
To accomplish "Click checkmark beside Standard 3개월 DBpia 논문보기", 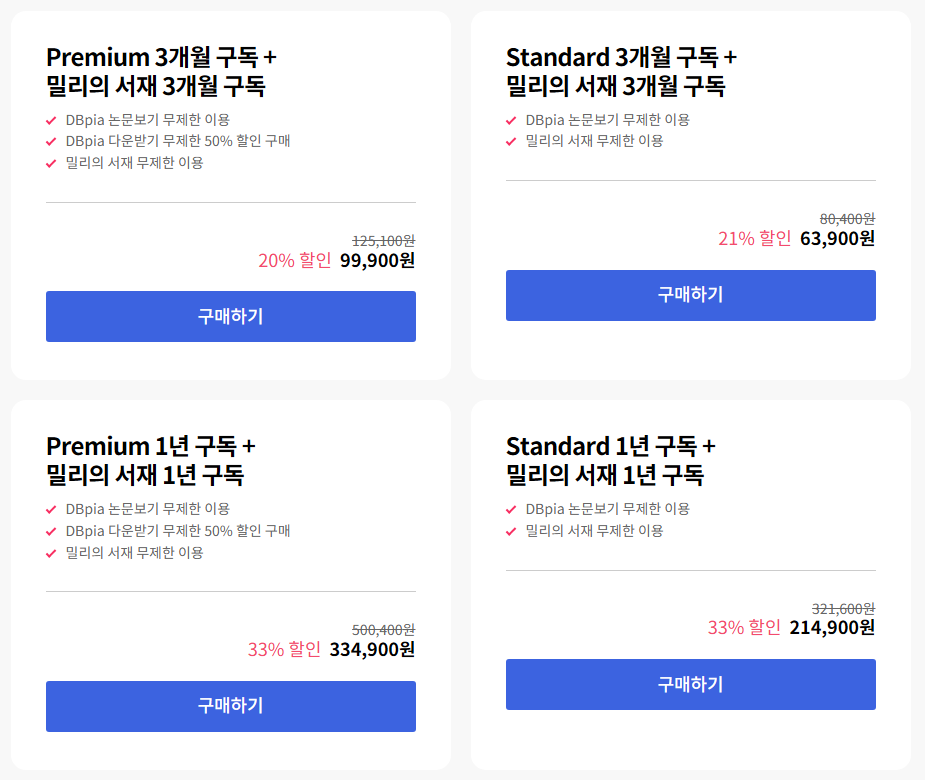I will click(511, 120).
